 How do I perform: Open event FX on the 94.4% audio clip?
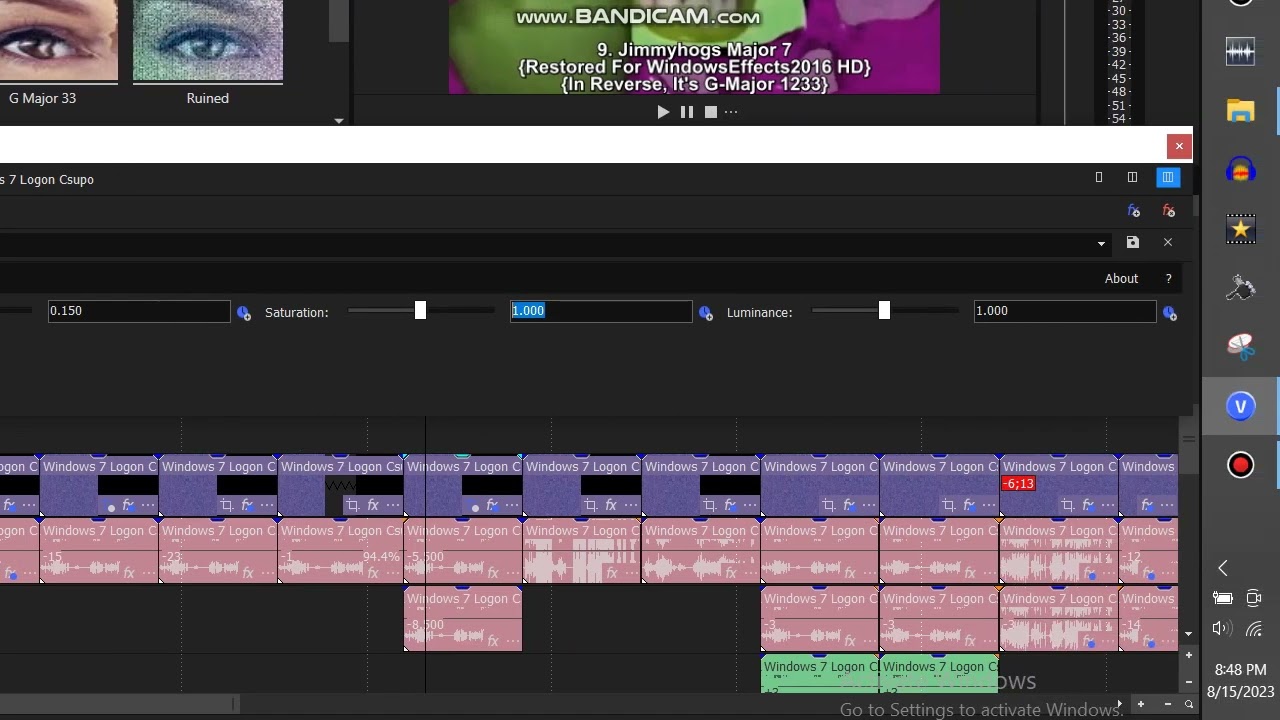pos(373,573)
